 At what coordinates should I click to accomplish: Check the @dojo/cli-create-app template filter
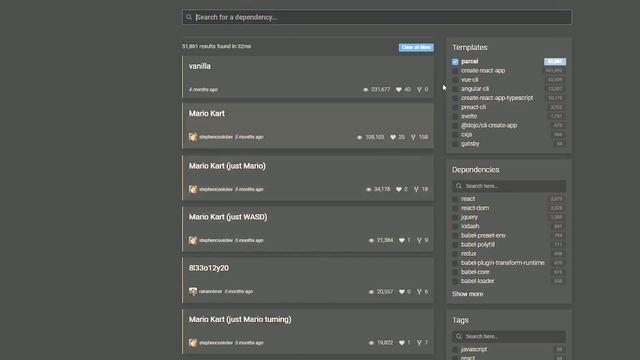tap(455, 126)
